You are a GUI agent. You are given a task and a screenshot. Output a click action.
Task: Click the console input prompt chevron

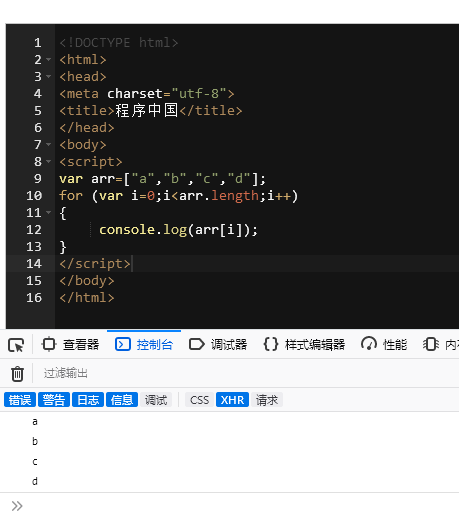pos(17,506)
